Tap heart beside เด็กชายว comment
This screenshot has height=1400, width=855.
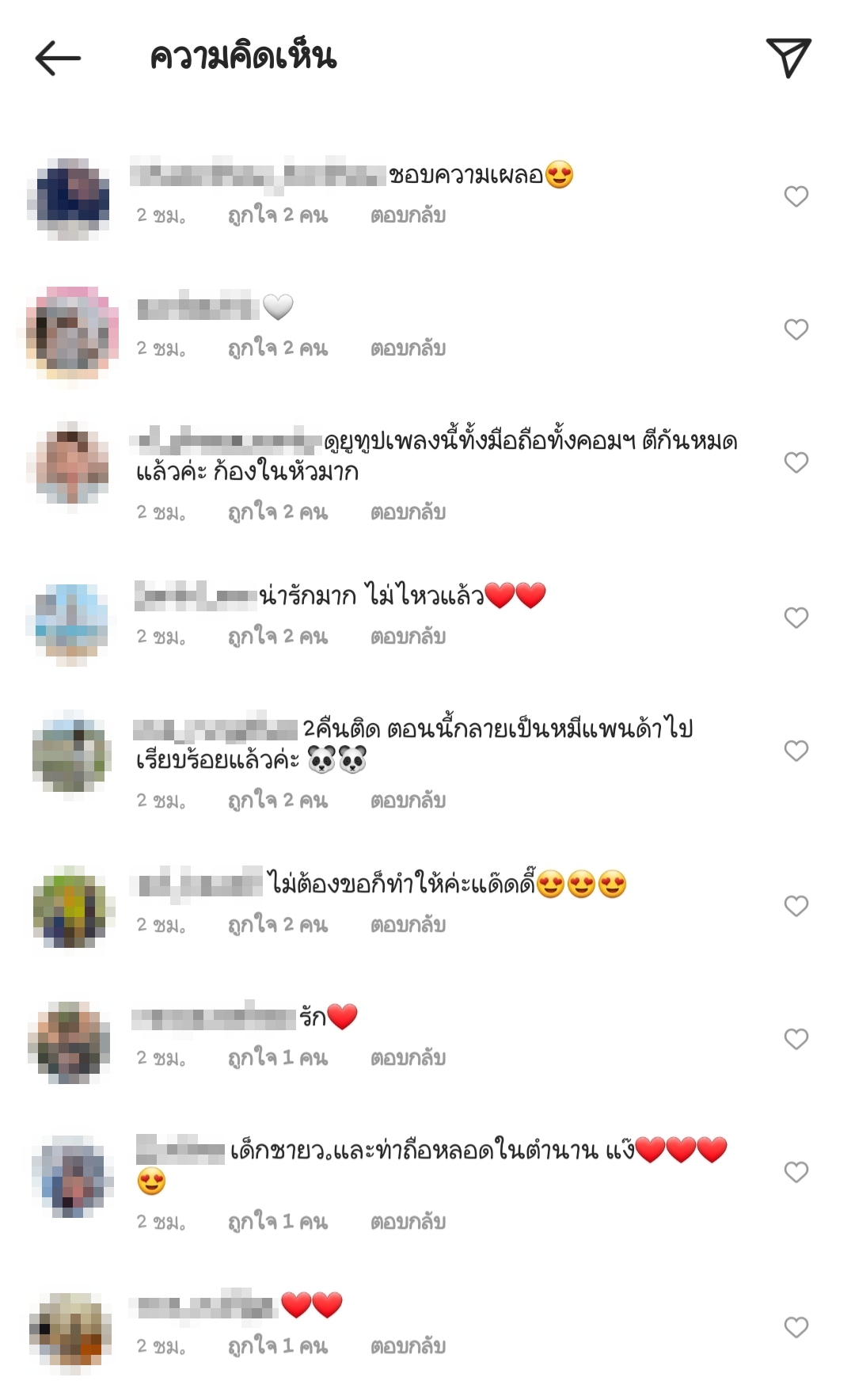pyautogui.click(x=796, y=1172)
